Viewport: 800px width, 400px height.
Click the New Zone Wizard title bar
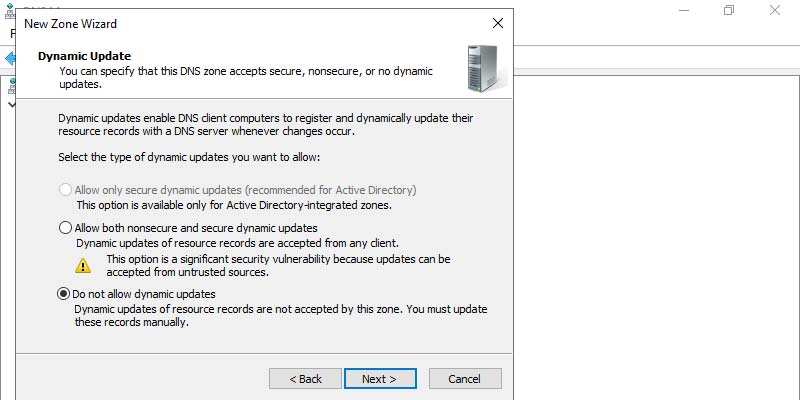click(255, 23)
